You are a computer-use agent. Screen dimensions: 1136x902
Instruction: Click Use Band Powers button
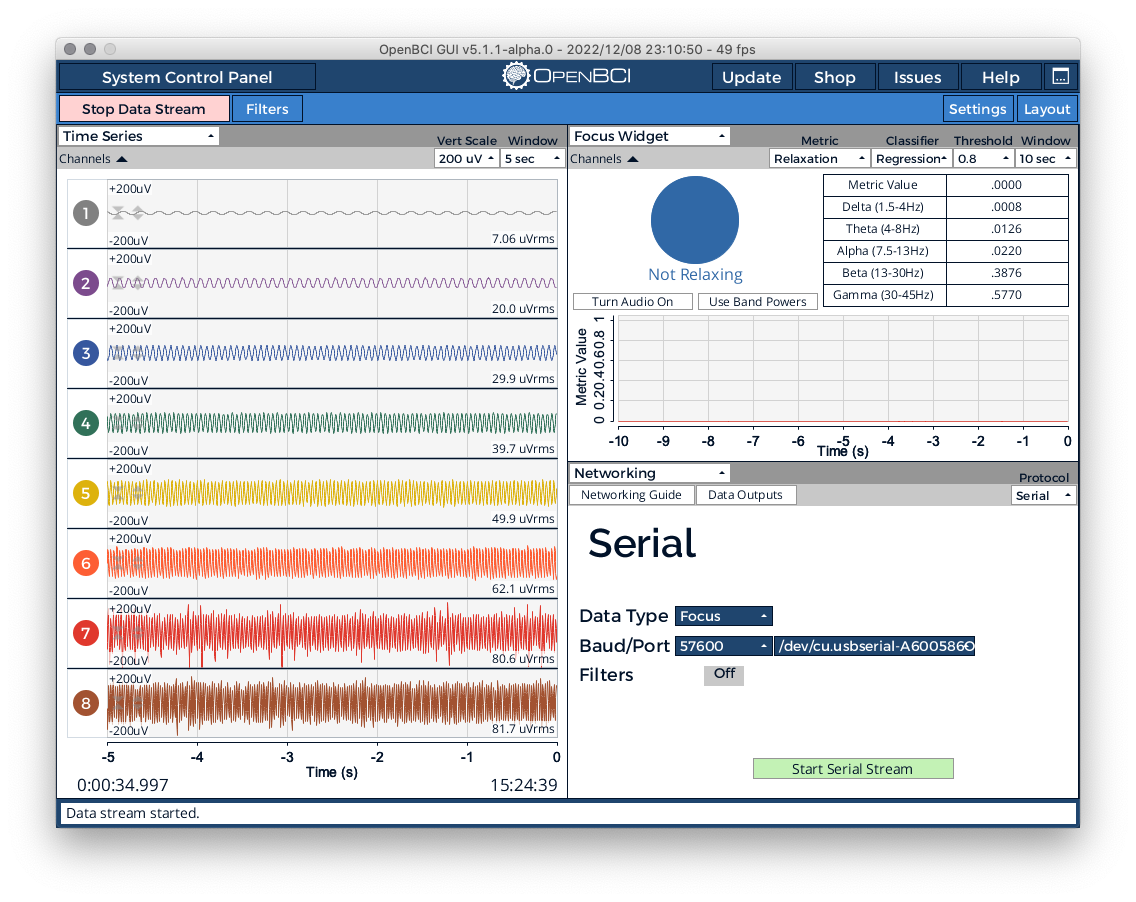(757, 301)
